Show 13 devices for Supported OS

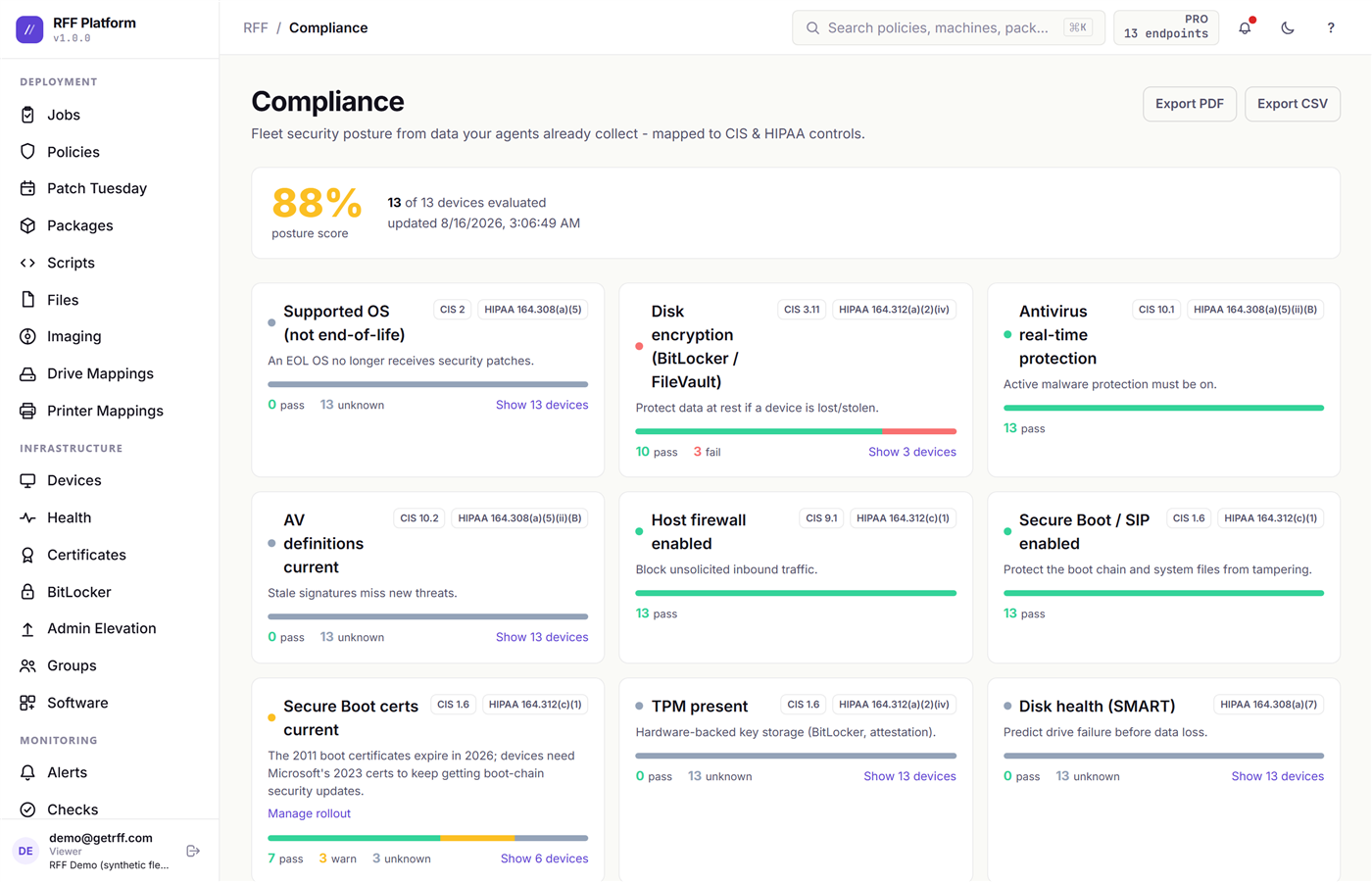(542, 405)
